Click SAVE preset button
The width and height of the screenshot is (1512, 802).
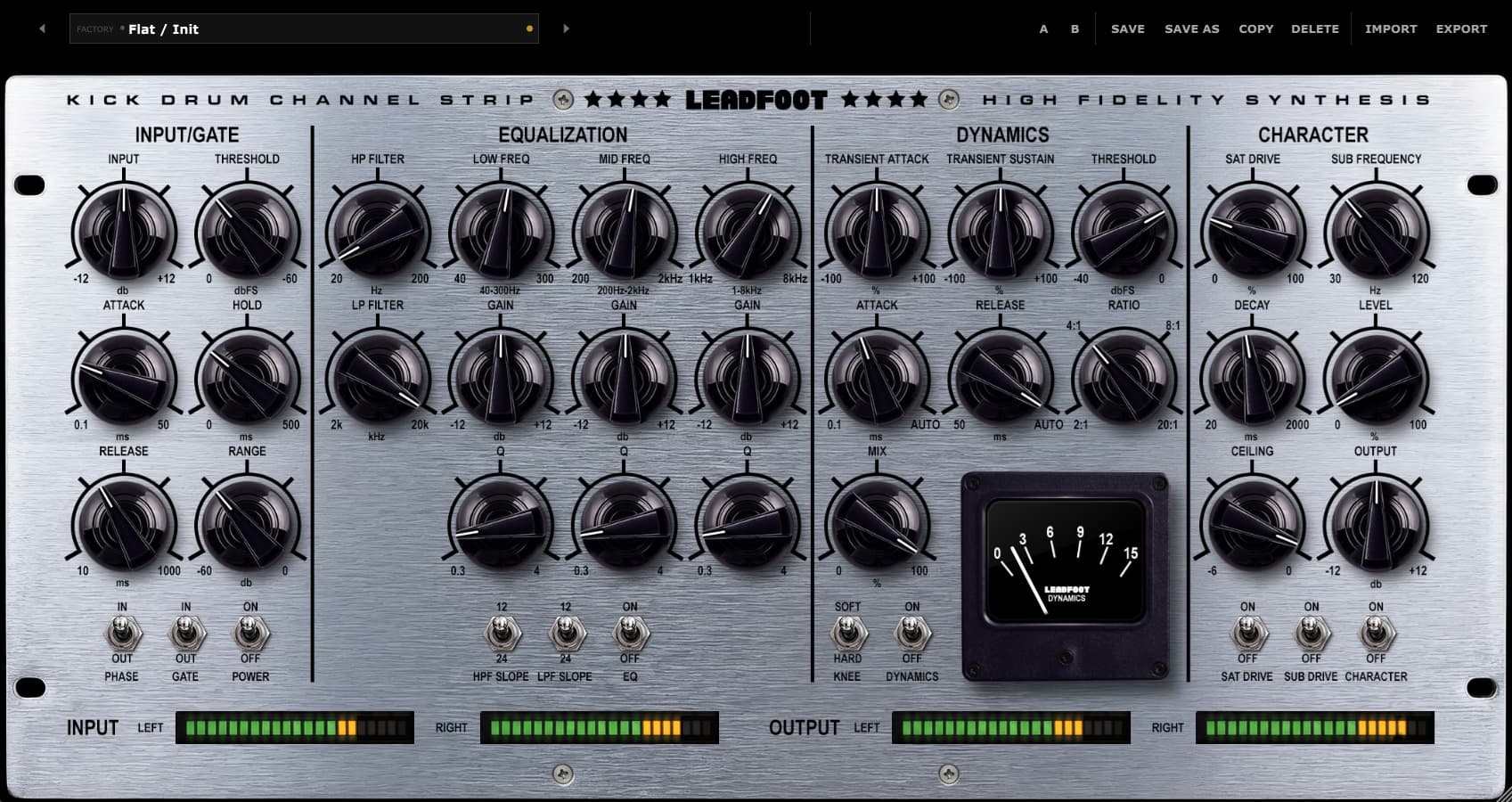[1127, 29]
